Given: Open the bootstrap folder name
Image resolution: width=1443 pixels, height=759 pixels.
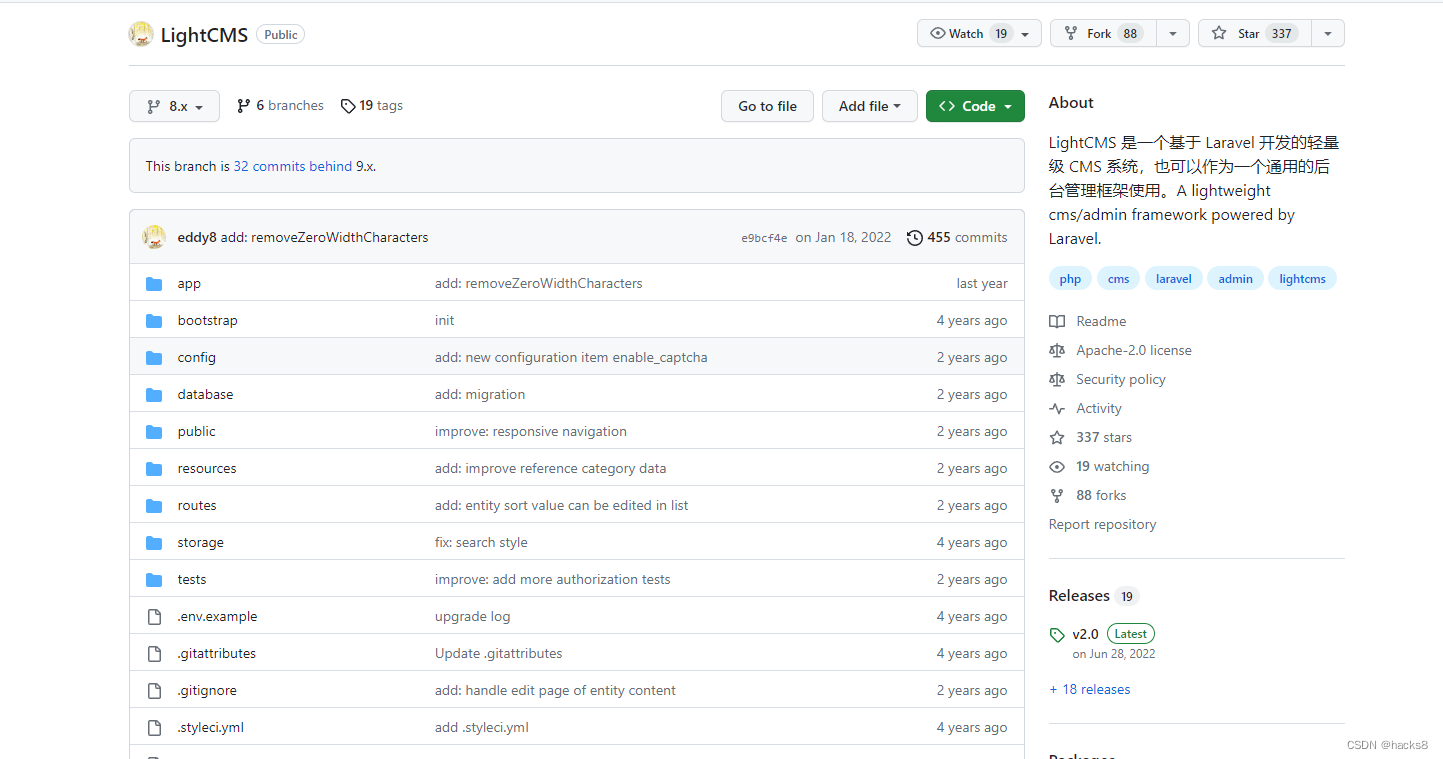Looking at the screenshot, I should [208, 320].
